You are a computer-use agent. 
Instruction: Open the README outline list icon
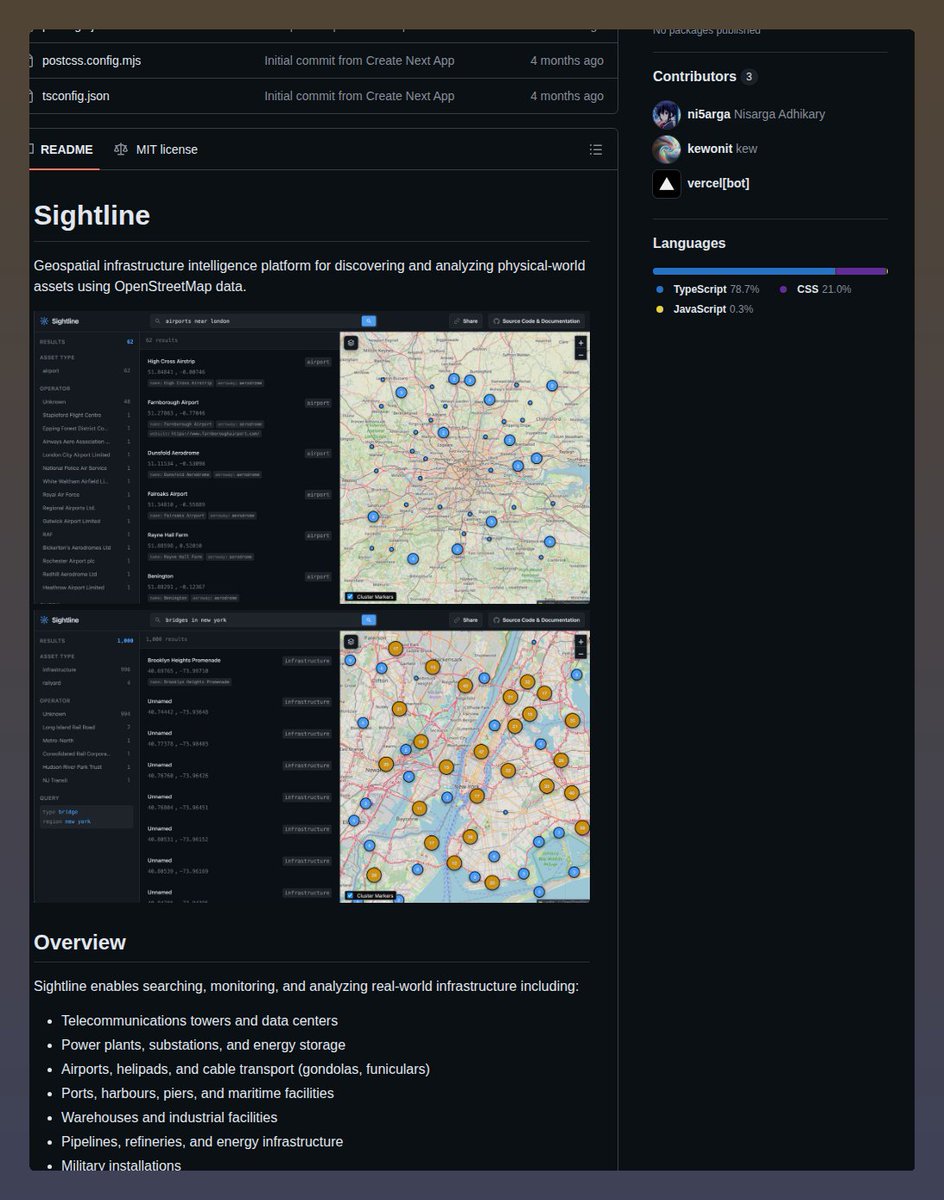[x=596, y=150]
